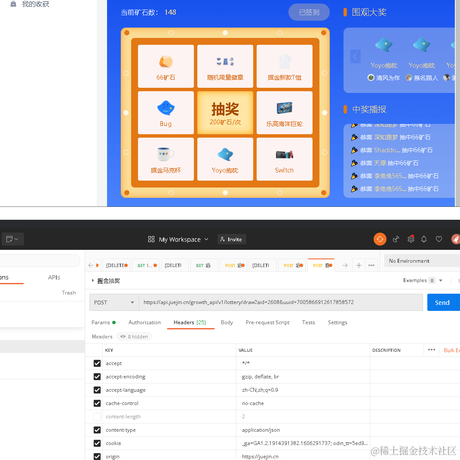The height and width of the screenshot is (460, 460).
Task: Switch to the Body tab
Action: click(227, 322)
